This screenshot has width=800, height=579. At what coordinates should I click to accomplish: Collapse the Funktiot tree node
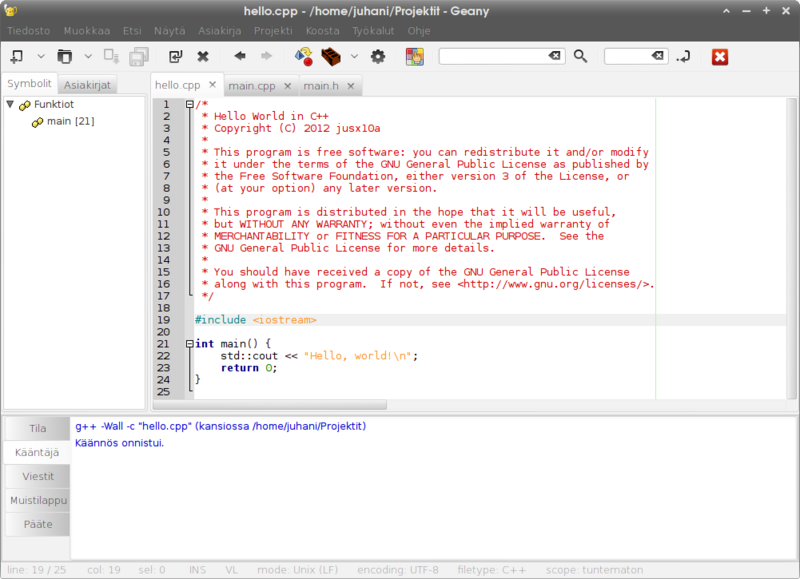tap(10, 104)
